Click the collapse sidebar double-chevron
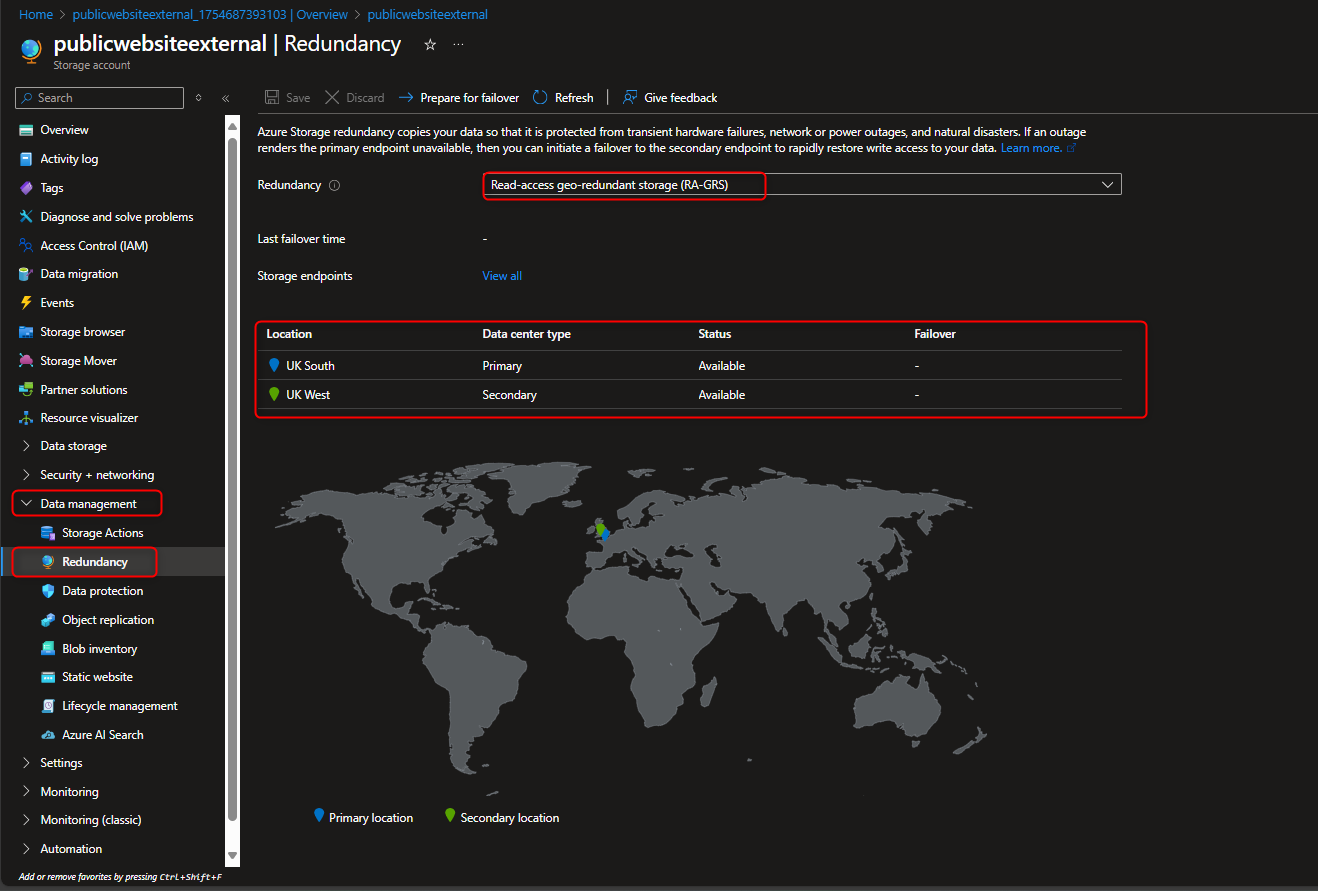Viewport: 1318px width, 891px height. (225, 98)
